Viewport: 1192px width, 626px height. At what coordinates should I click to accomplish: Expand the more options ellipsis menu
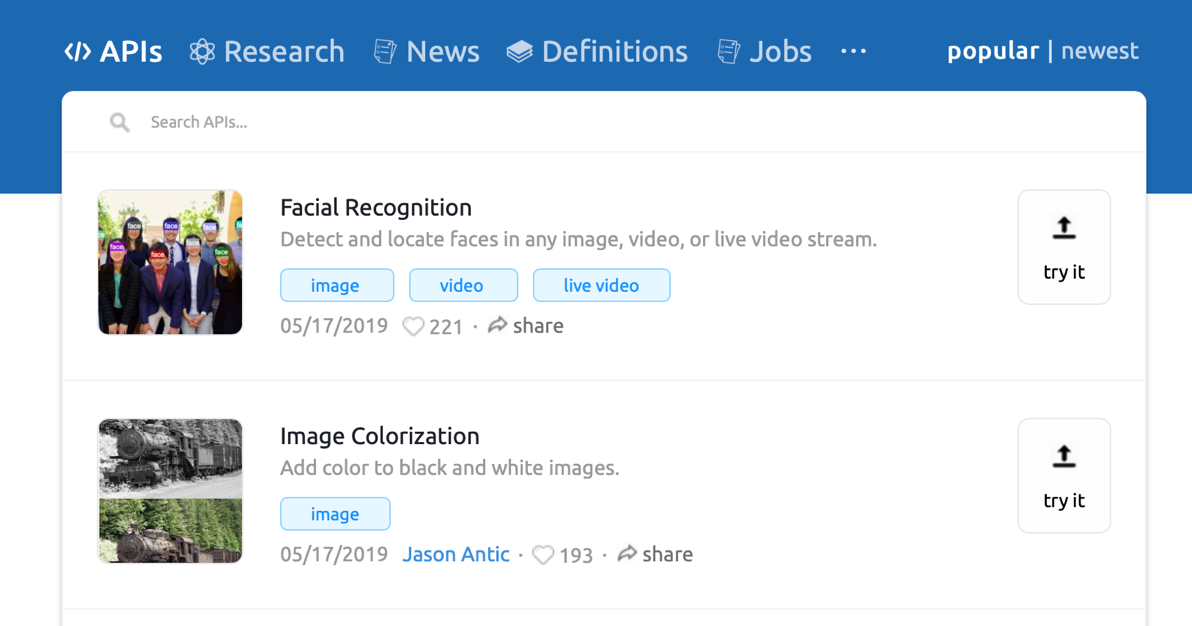(x=853, y=52)
